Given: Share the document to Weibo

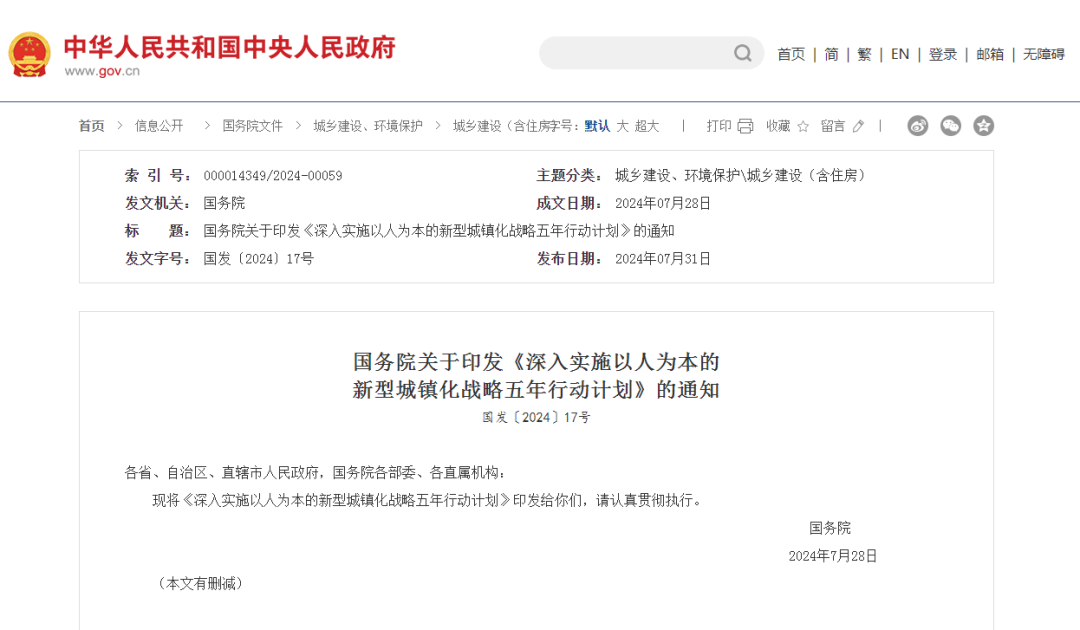Looking at the screenshot, I should (x=918, y=126).
